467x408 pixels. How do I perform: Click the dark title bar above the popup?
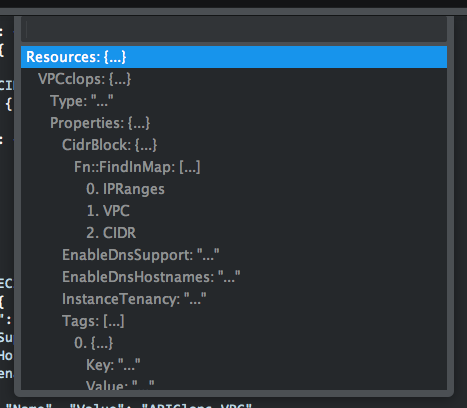[x=233, y=4]
